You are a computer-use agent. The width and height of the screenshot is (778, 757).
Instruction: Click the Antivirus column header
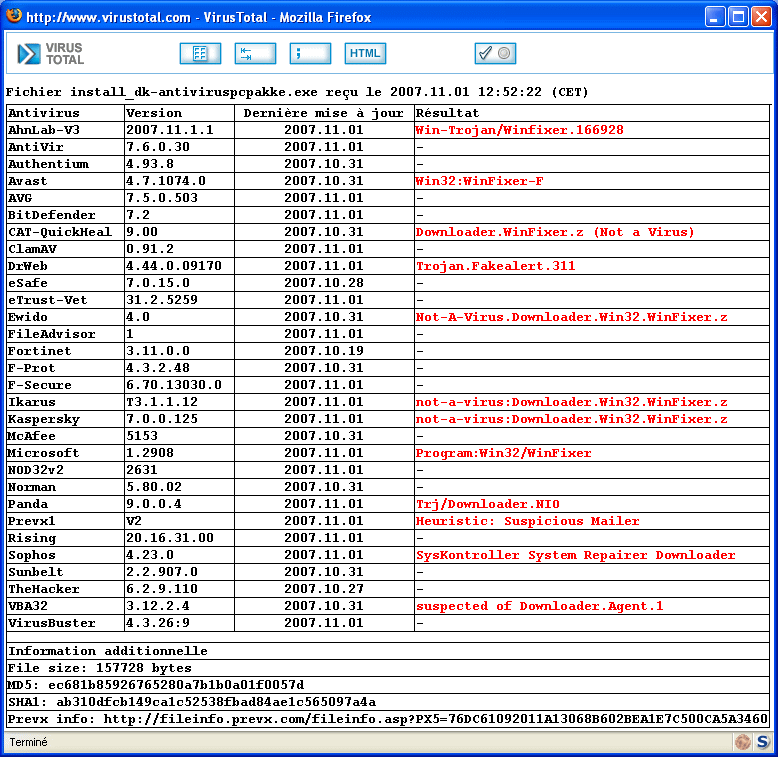pyautogui.click(x=44, y=113)
